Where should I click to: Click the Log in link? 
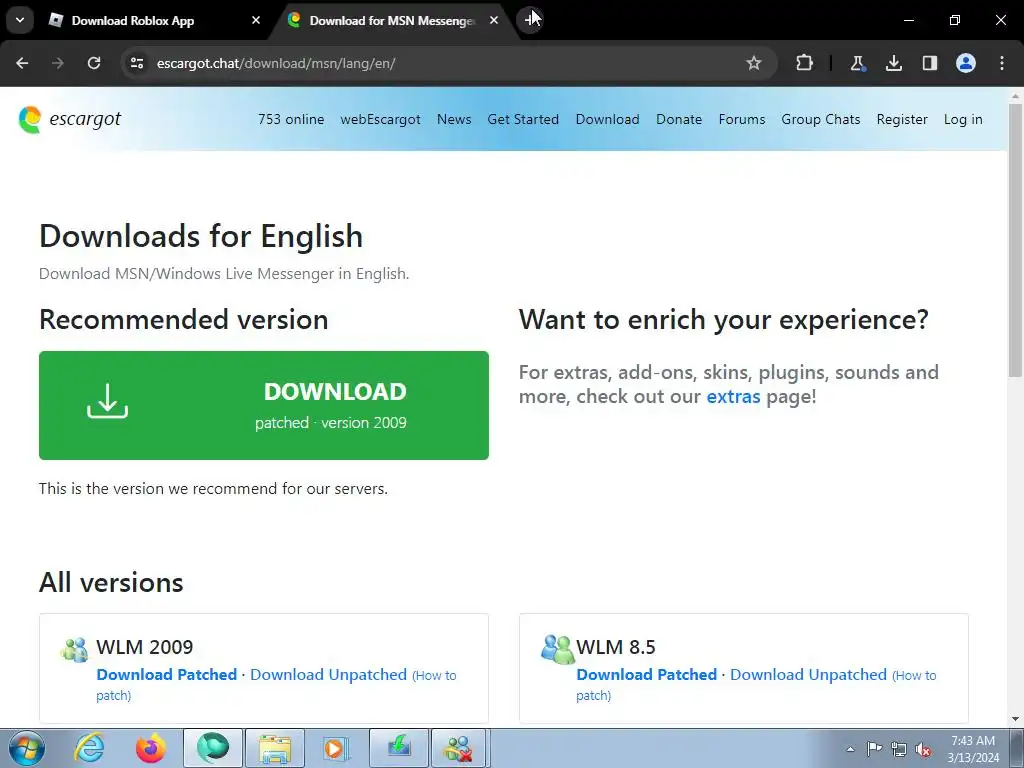963,120
